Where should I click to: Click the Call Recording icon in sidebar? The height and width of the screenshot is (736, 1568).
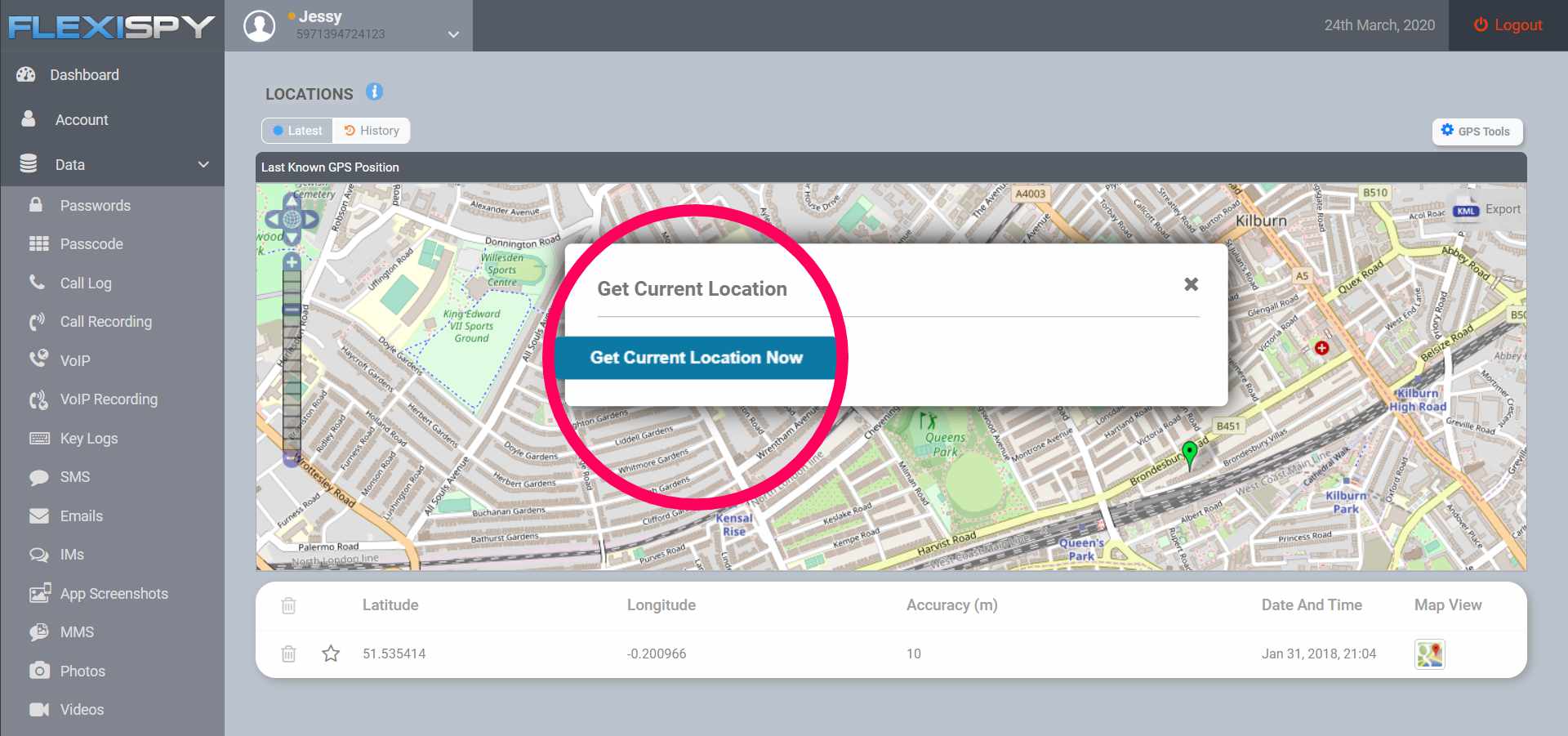pyautogui.click(x=38, y=322)
